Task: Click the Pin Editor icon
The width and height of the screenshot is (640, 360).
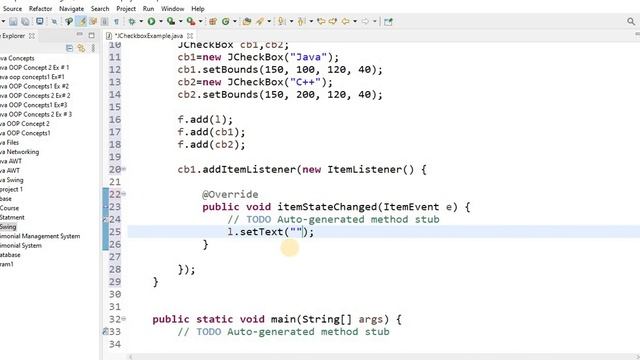Action: (388, 22)
